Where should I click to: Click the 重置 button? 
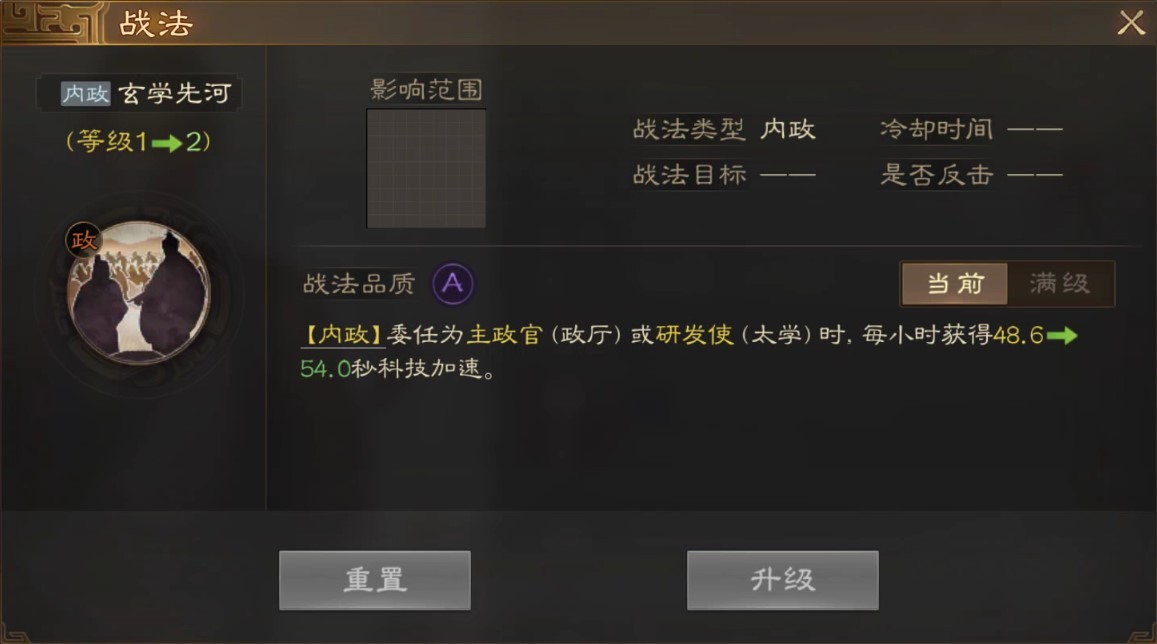pos(375,580)
